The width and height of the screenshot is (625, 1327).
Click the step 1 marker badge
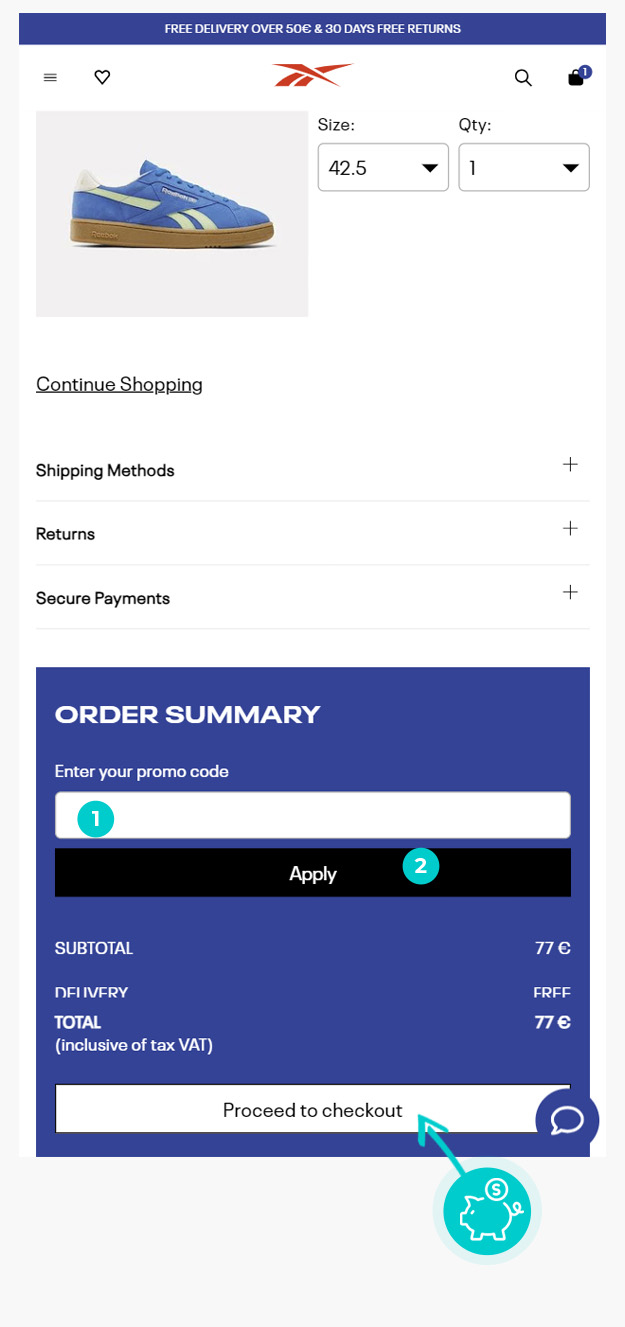(x=96, y=819)
